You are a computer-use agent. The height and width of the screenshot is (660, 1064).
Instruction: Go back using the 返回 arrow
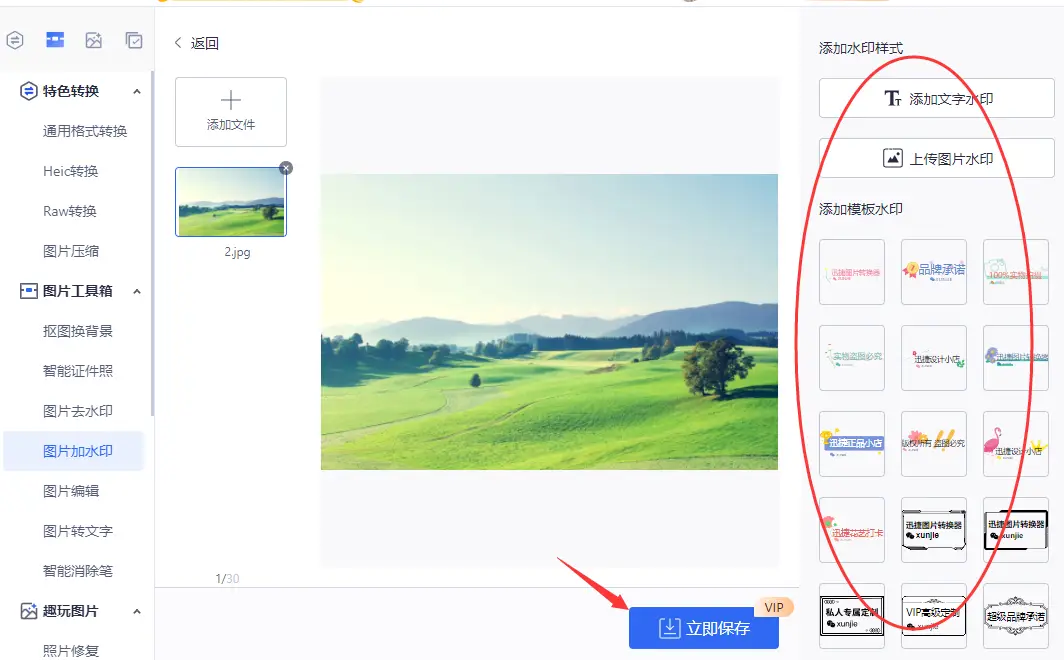pos(196,43)
